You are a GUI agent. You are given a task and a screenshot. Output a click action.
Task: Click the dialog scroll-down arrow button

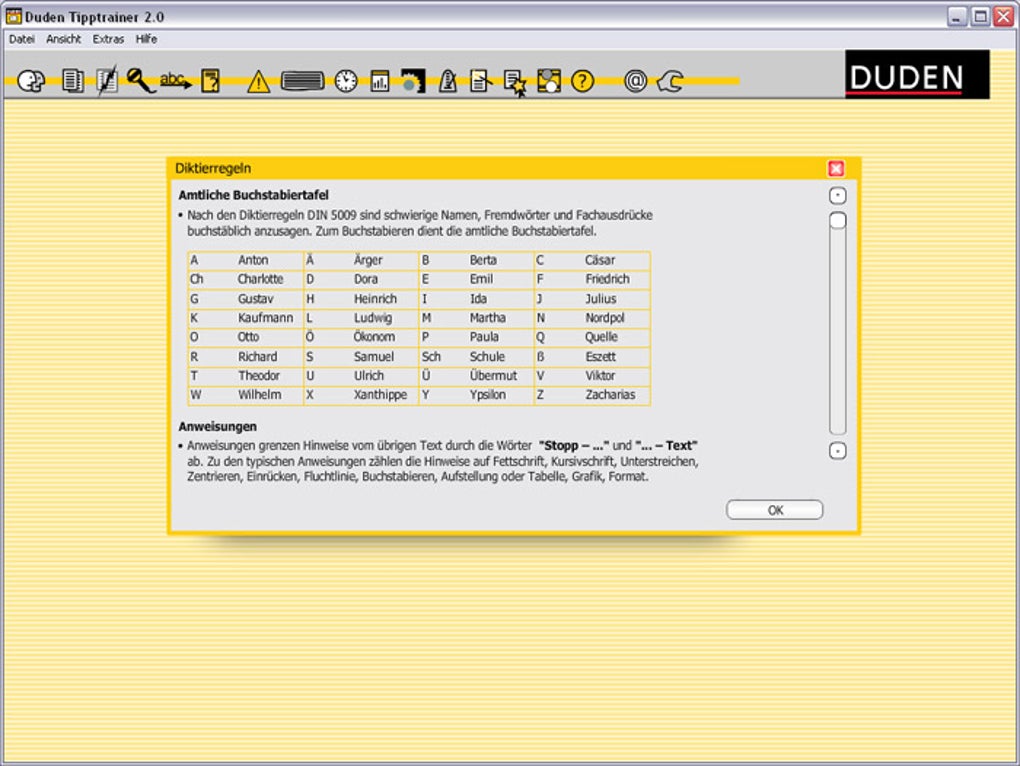tap(837, 451)
